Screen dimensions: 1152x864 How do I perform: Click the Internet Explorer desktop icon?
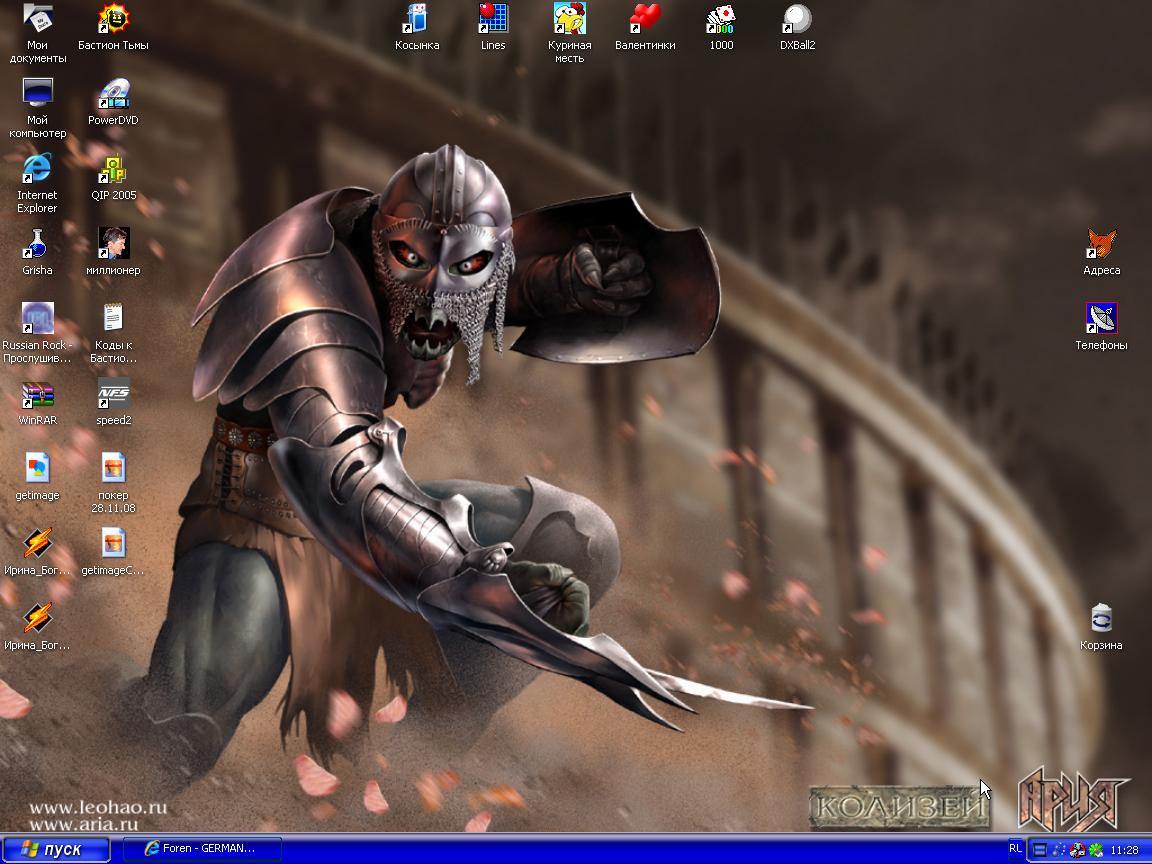point(37,183)
